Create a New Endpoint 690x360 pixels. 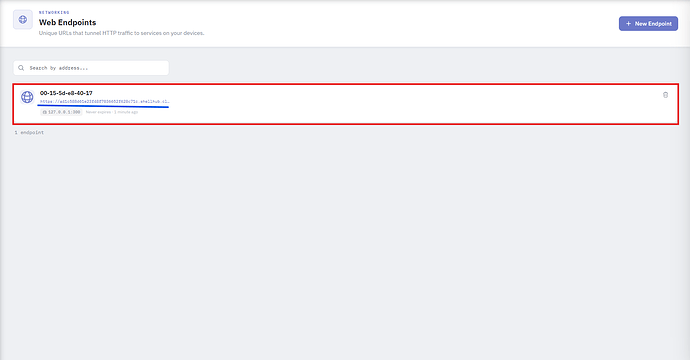[x=648, y=24]
